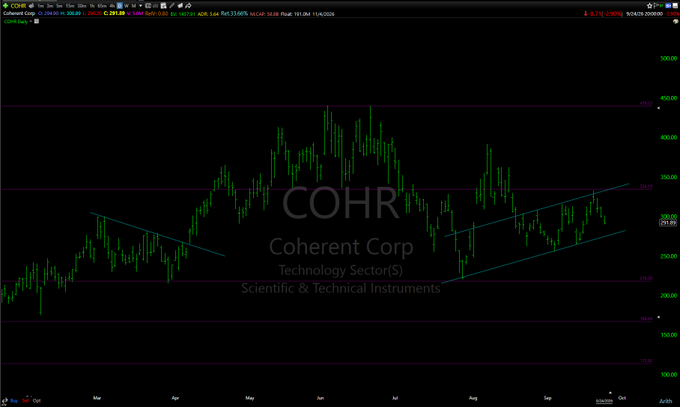This screenshot has height=407, width=680.
Task: Switch to the 1m timeframe
Action: click(41, 6)
